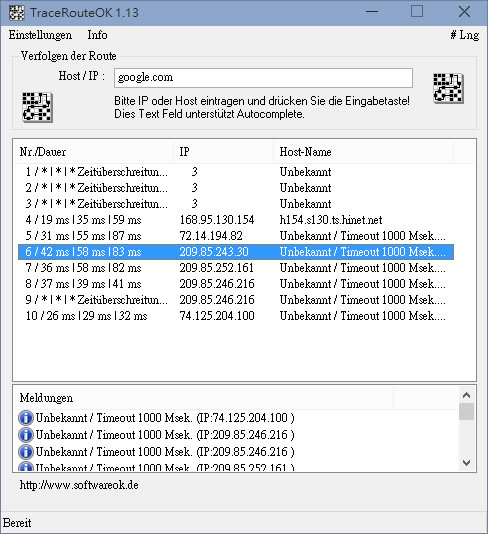The width and height of the screenshot is (488, 534).
Task: Click the info icon on the third Meldungen entry
Action: (26, 452)
